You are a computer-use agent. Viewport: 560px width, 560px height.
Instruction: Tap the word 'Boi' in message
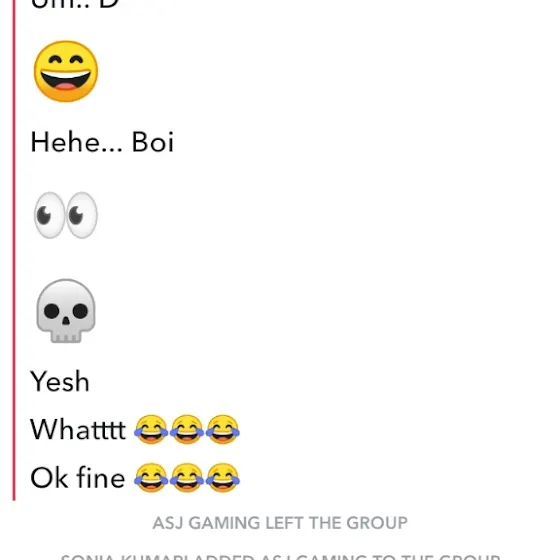(153, 142)
